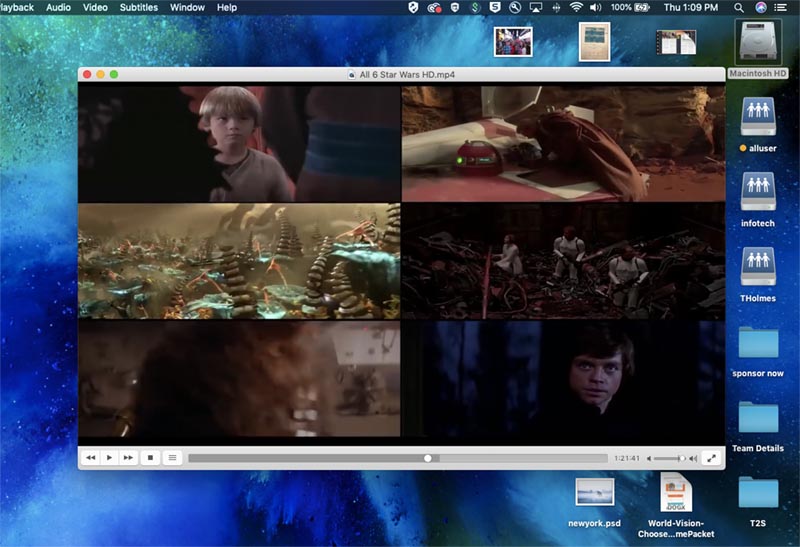The height and width of the screenshot is (547, 800).
Task: Open the Window menu
Action: click(187, 8)
